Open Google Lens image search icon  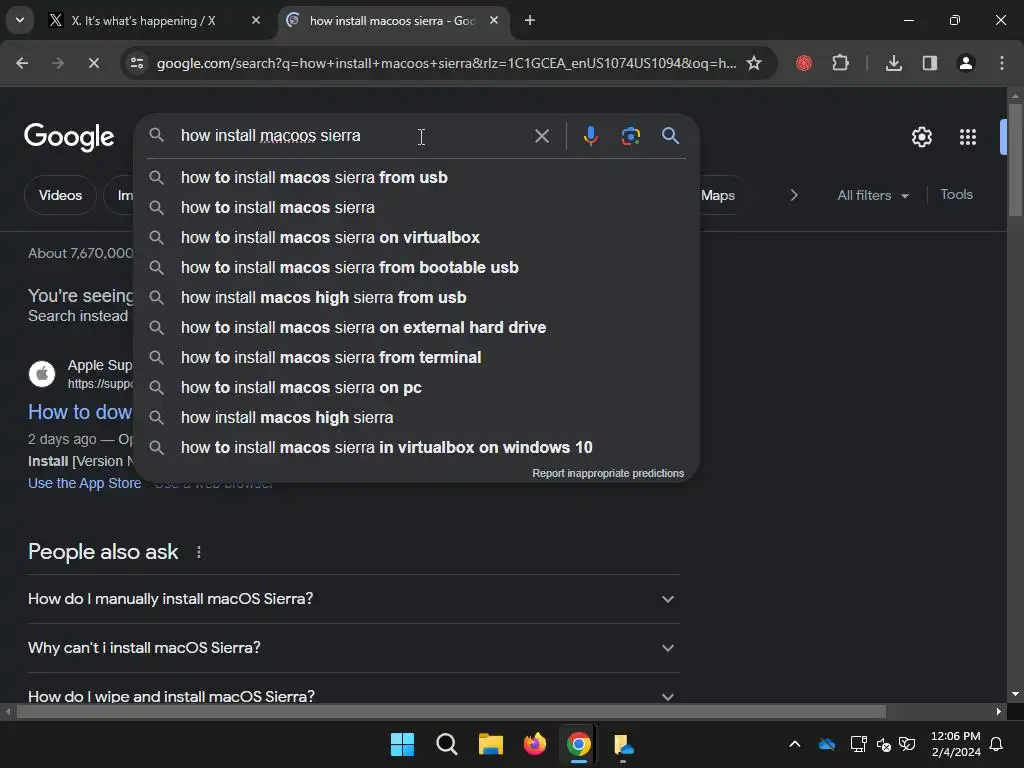click(630, 136)
